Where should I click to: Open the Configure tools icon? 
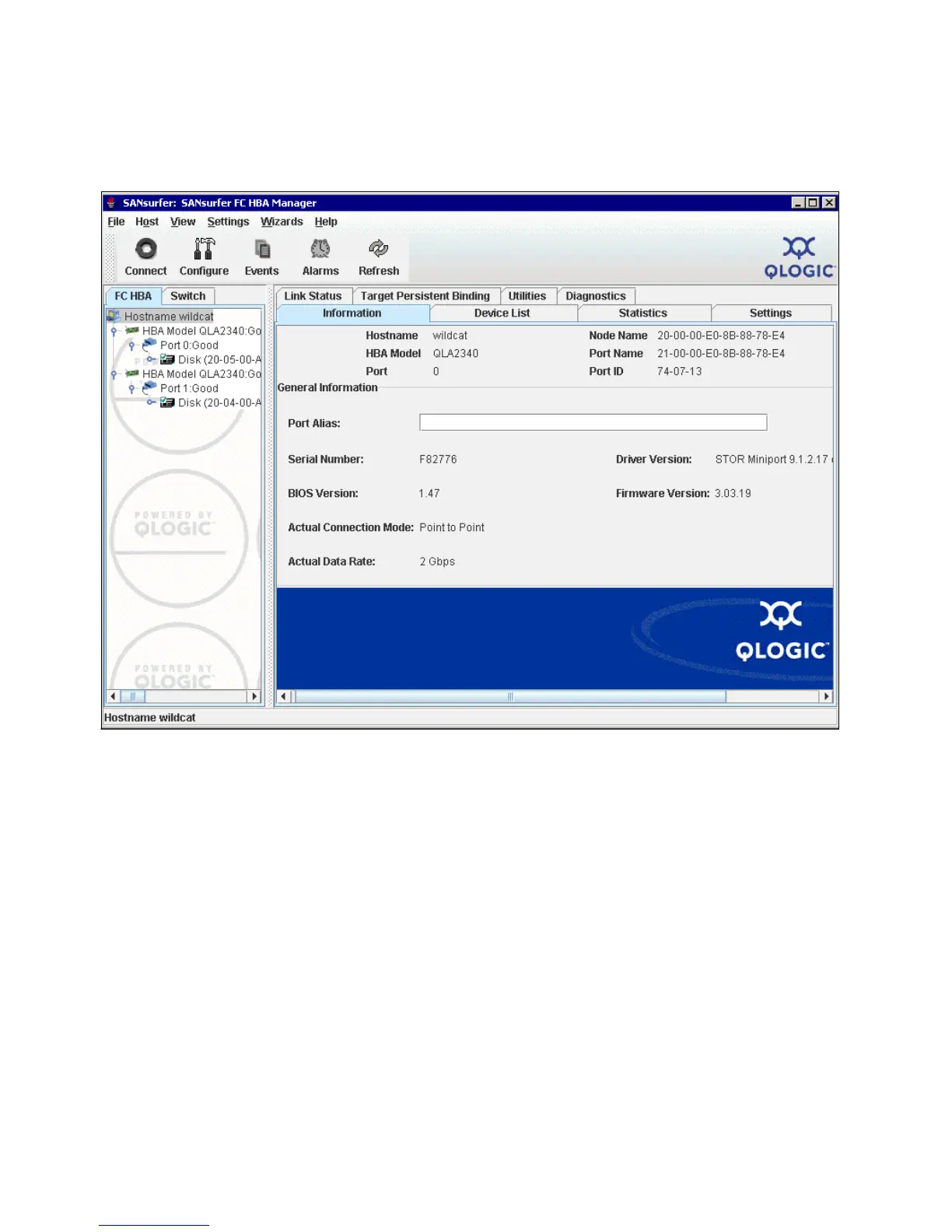[204, 249]
